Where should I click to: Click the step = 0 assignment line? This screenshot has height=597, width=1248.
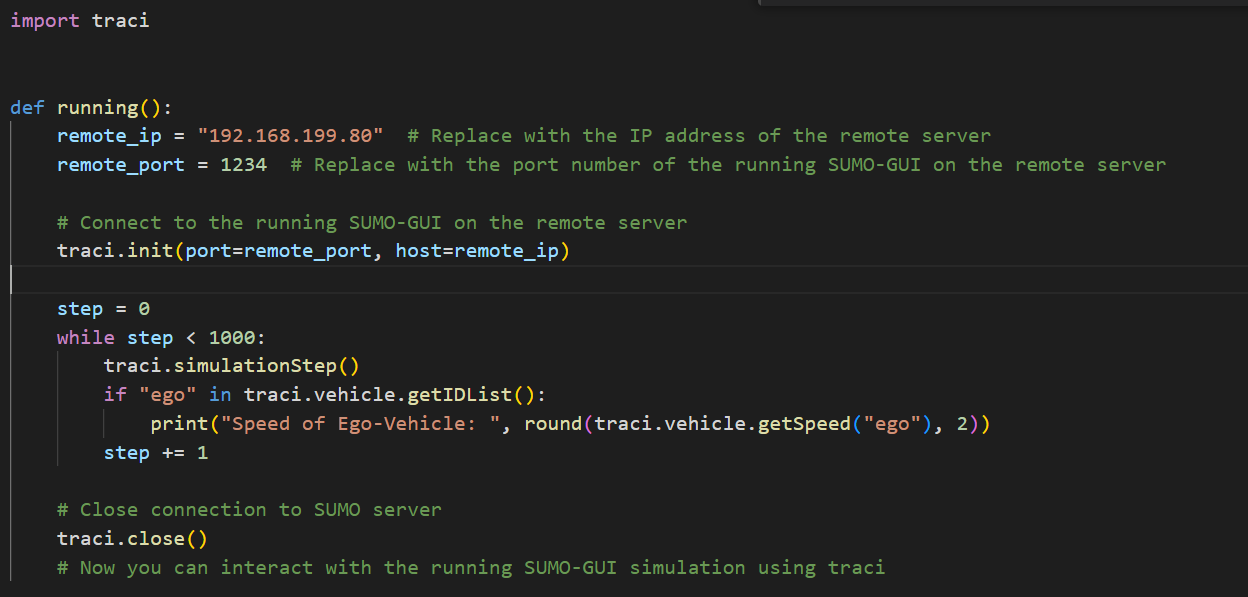(x=103, y=308)
